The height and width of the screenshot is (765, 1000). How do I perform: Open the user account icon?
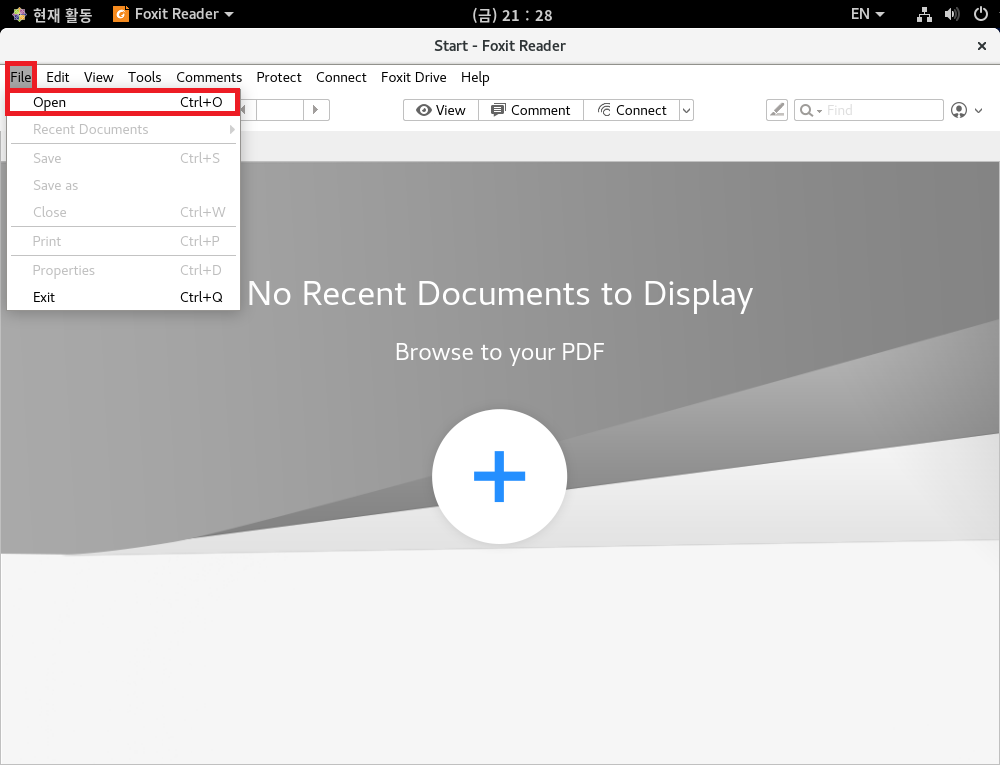[959, 110]
